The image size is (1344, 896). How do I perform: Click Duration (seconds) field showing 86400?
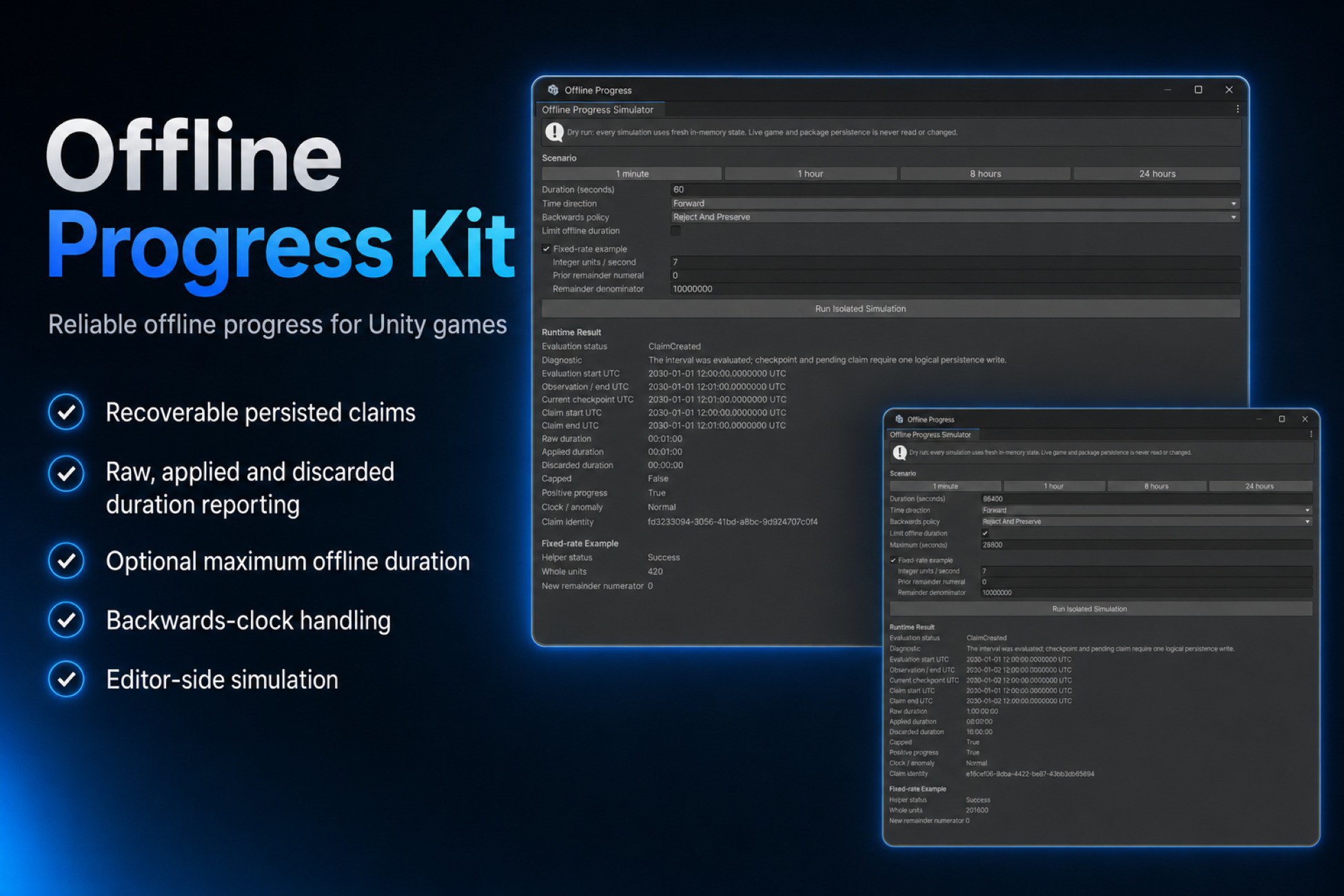pyautogui.click(x=1146, y=498)
